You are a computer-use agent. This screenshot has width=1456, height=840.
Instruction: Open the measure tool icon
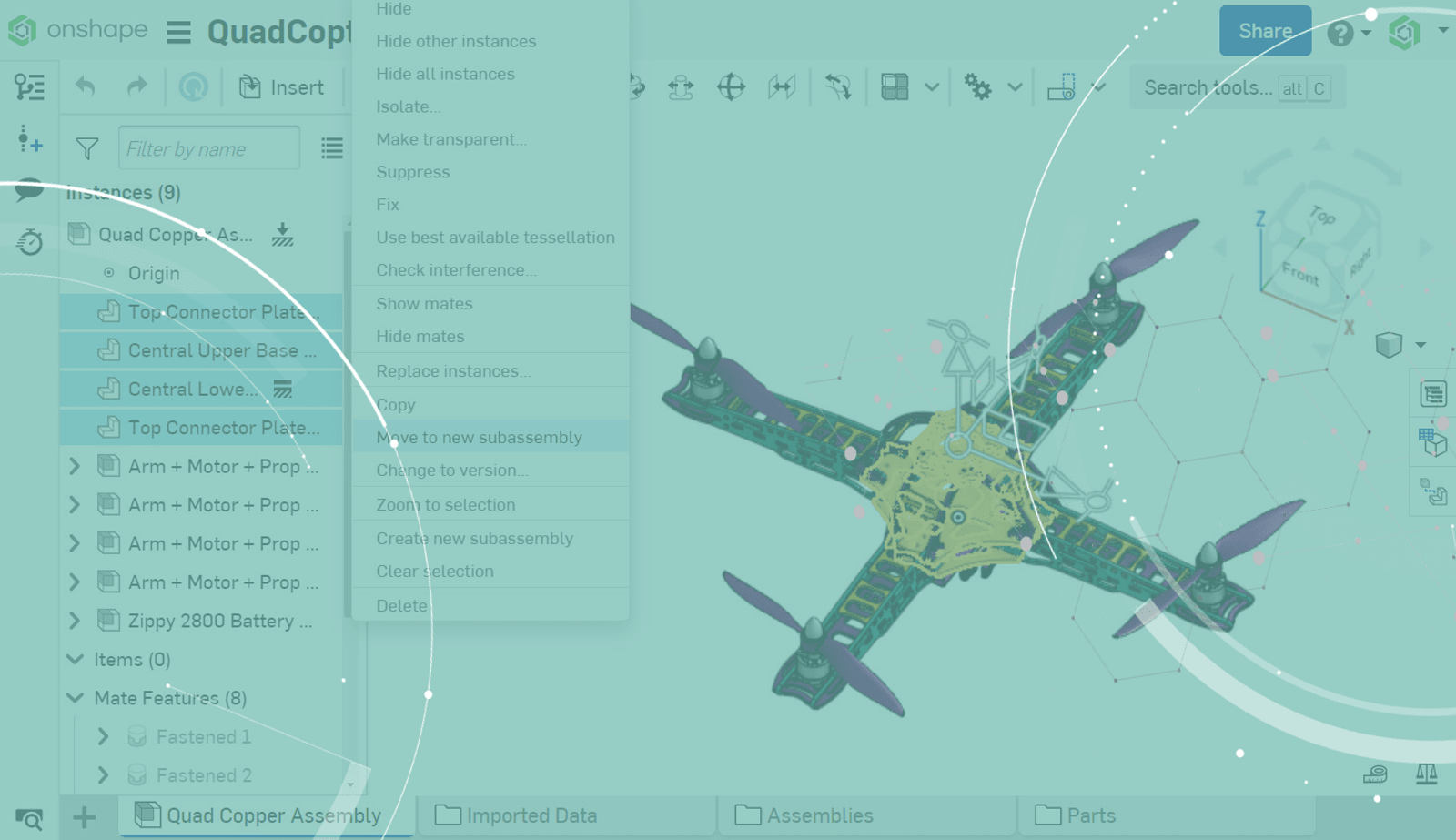coord(1375,774)
